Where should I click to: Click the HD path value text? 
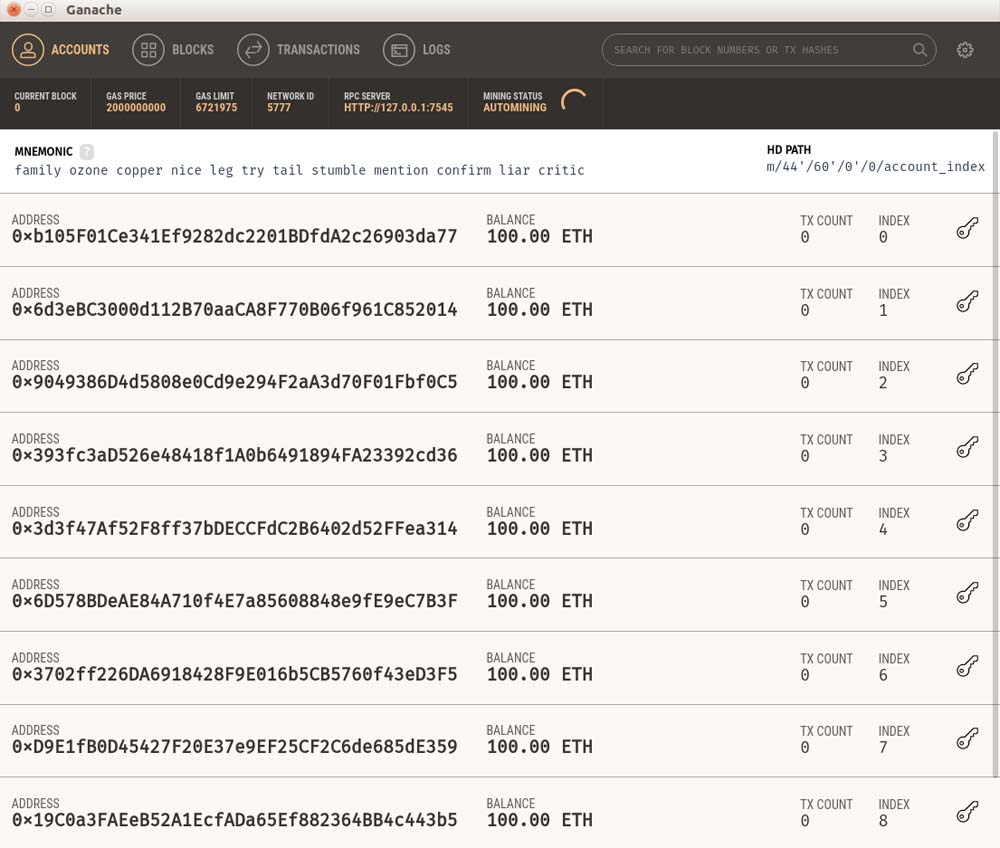(x=875, y=167)
